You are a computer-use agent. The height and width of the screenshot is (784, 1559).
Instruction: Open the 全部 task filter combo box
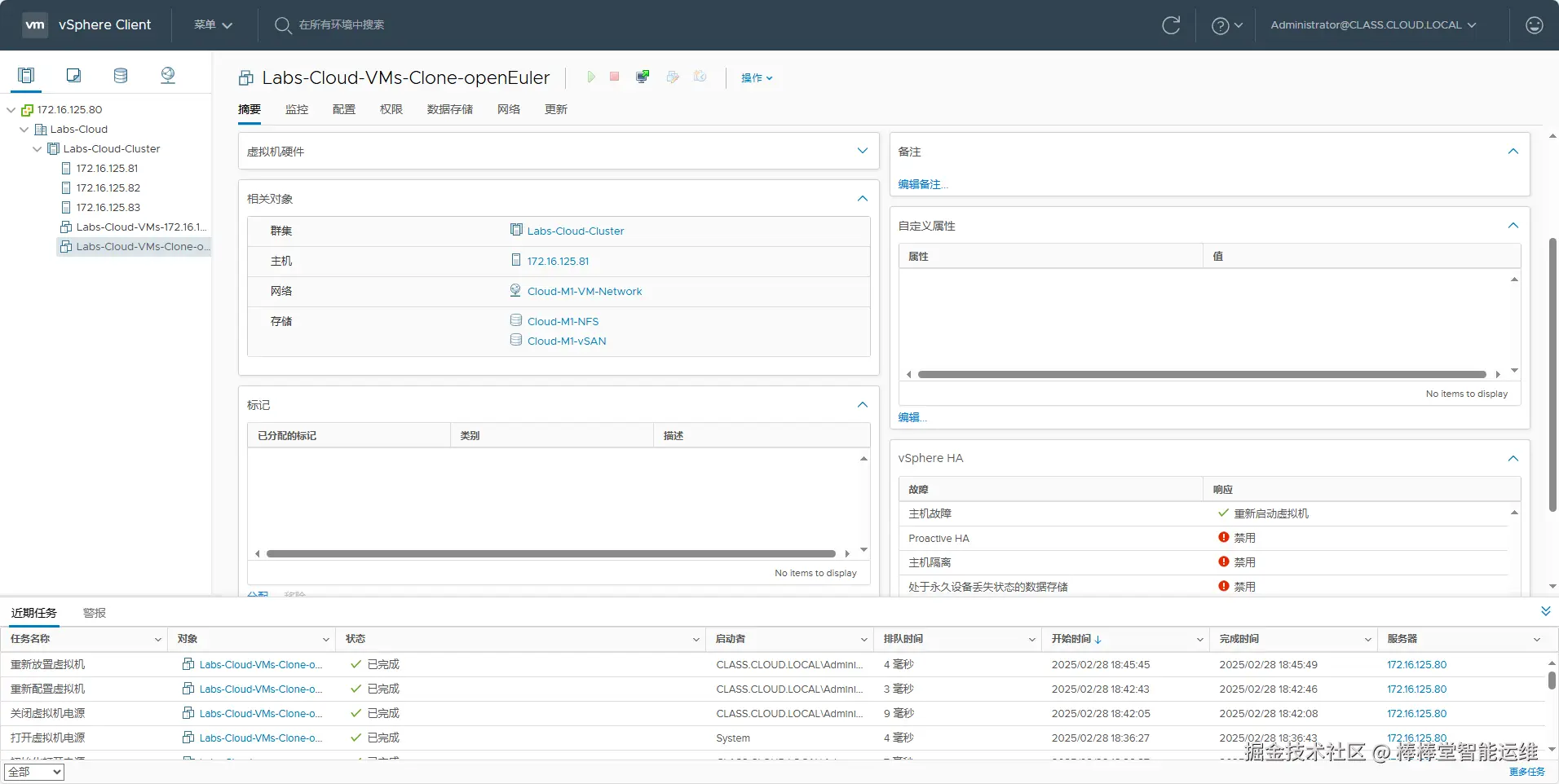coord(34,772)
